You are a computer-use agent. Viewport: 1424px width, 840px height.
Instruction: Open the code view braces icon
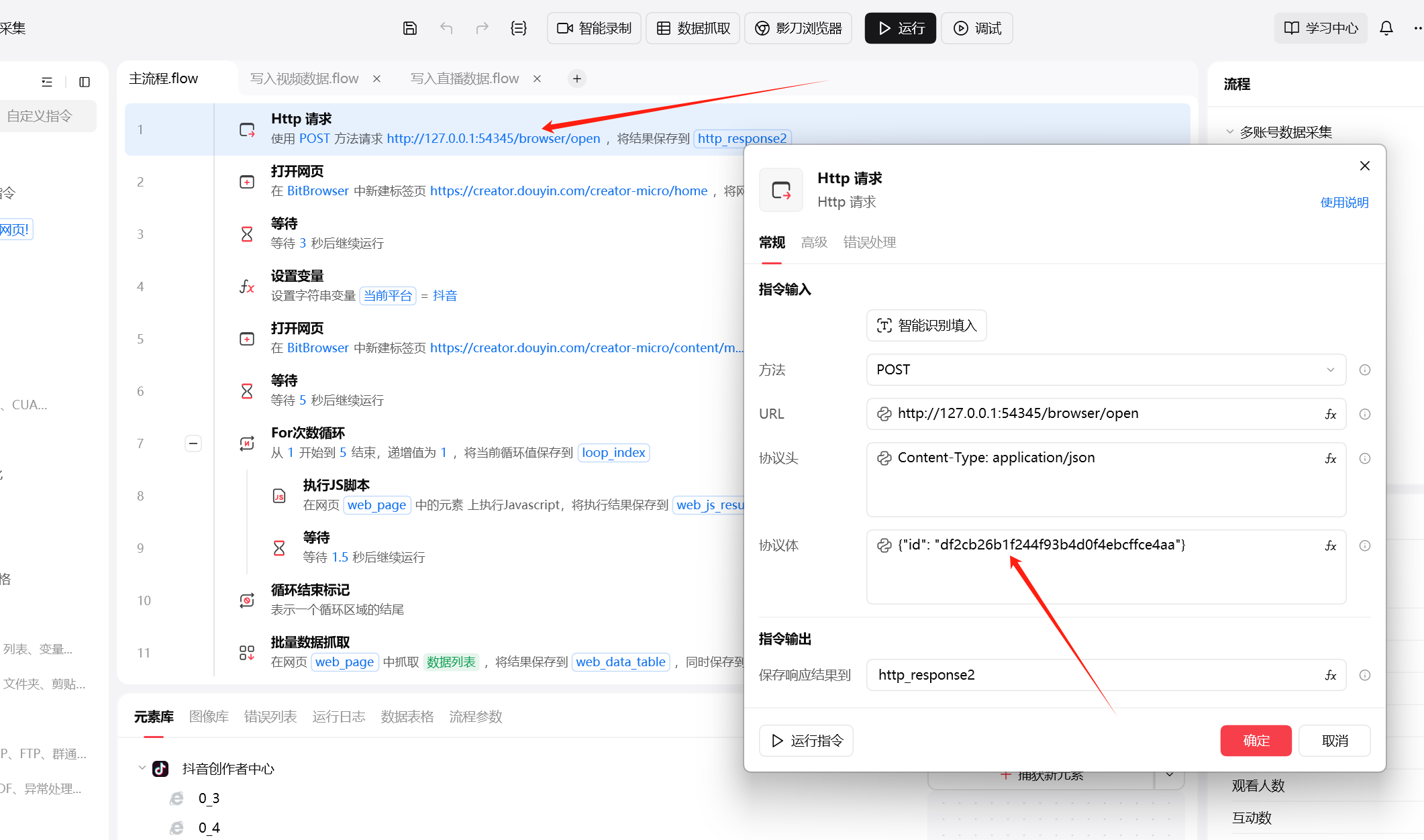tap(518, 28)
